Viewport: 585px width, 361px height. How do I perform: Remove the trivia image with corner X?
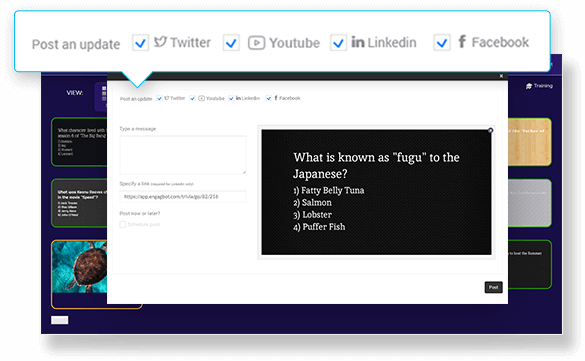coord(490,130)
